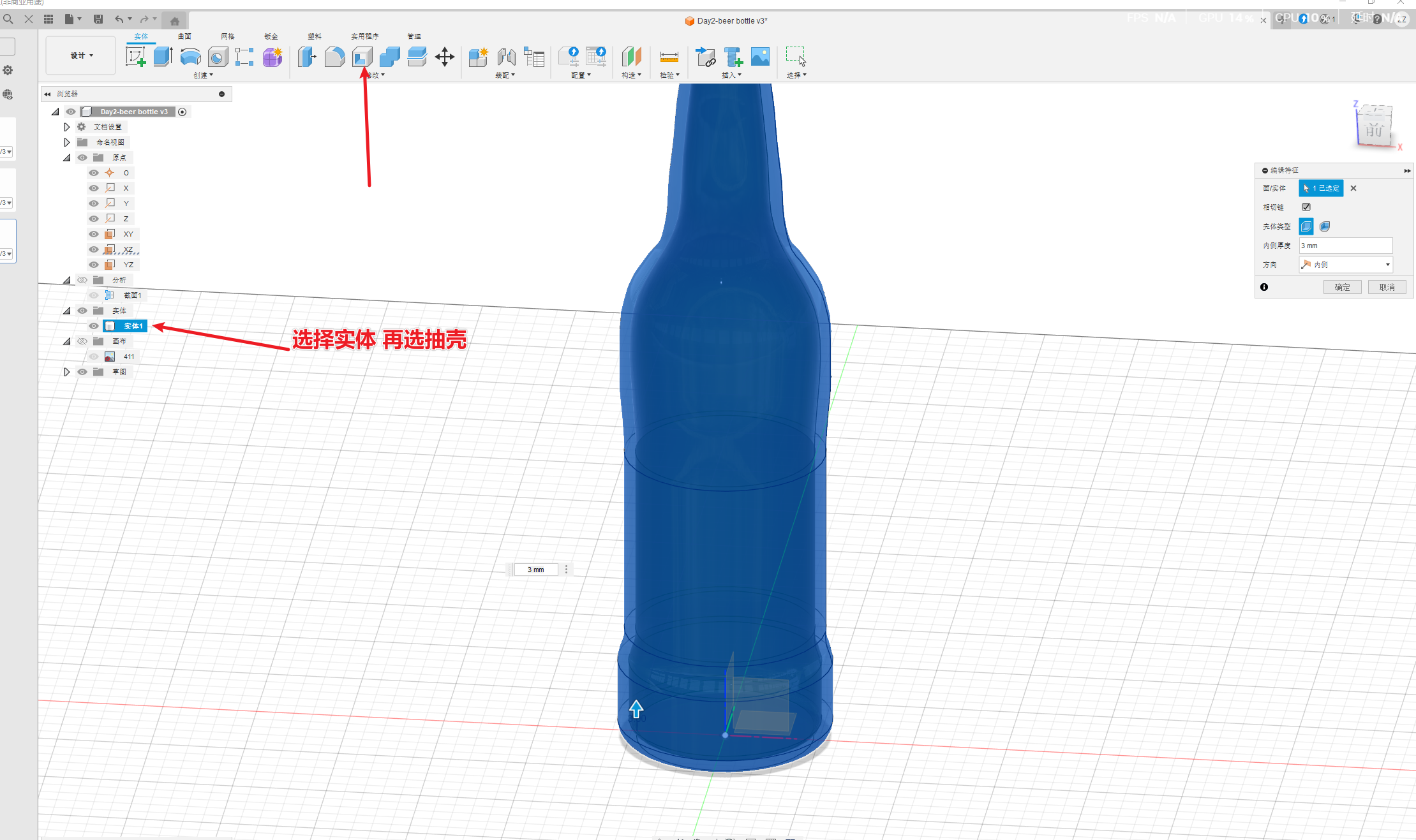Click the Create Sketch tool icon

click(x=135, y=57)
